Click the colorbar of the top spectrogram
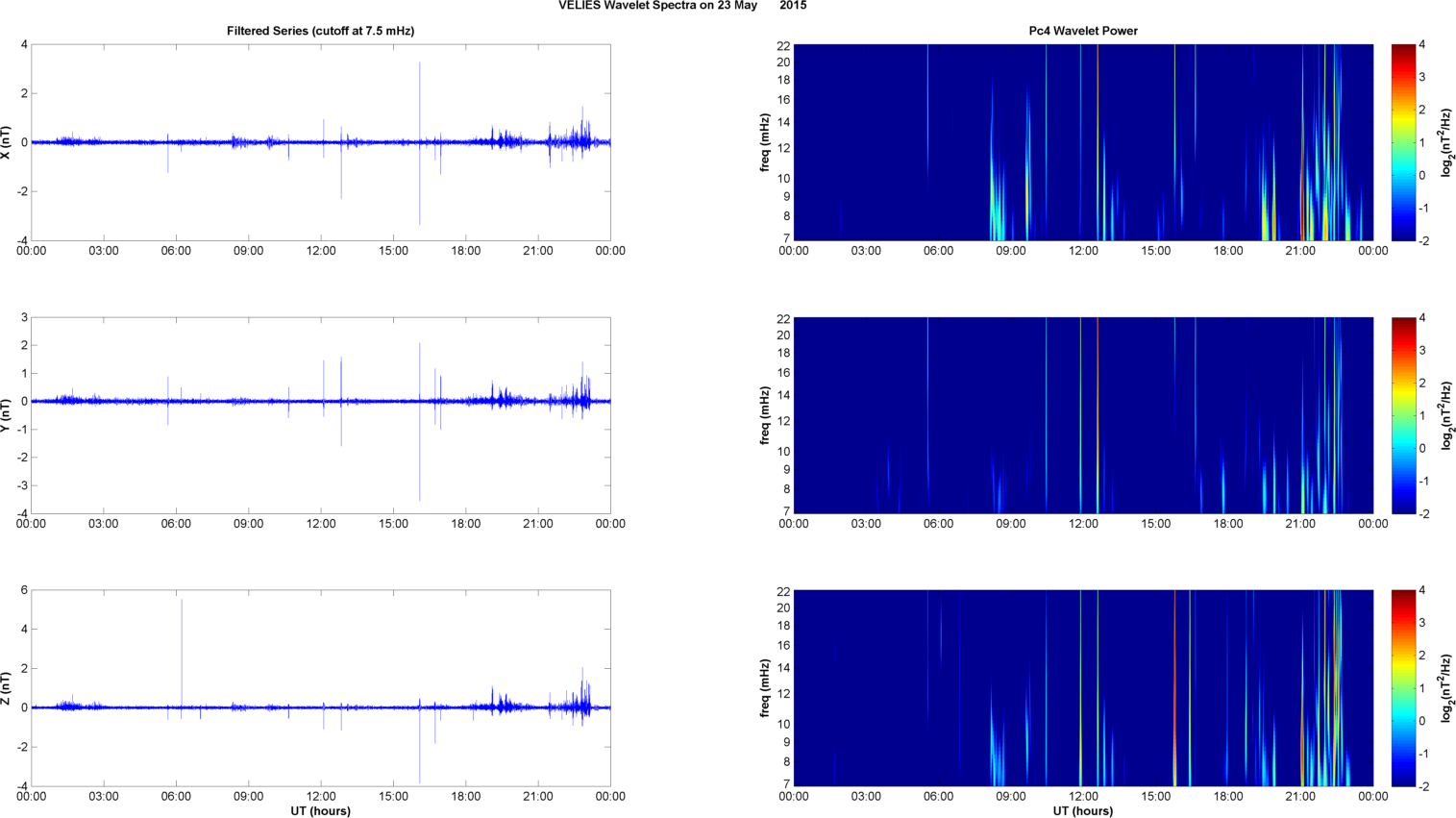Viewport: 1456px width, 818px height. 1403,142
